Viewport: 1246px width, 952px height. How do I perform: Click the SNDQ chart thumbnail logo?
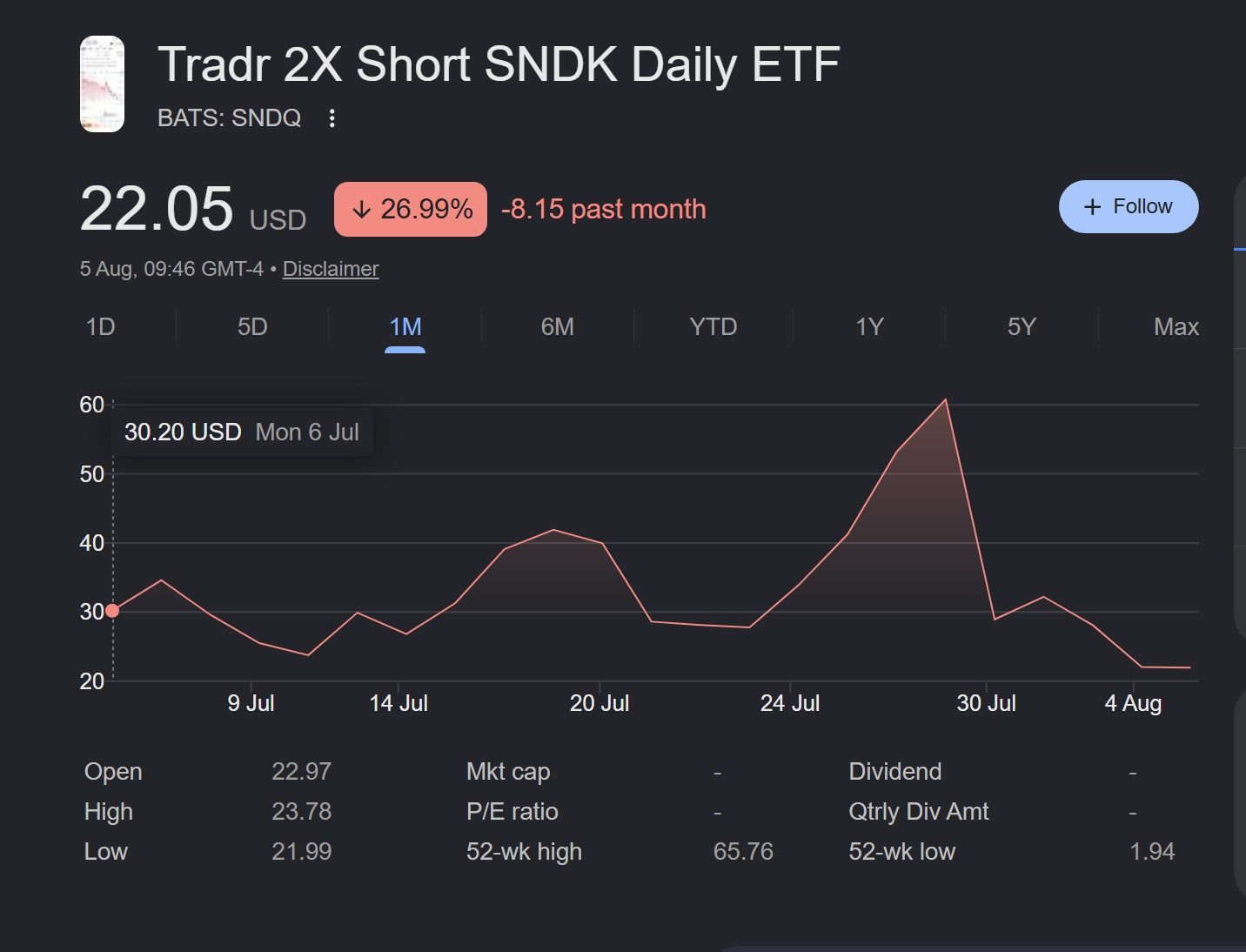point(102,84)
